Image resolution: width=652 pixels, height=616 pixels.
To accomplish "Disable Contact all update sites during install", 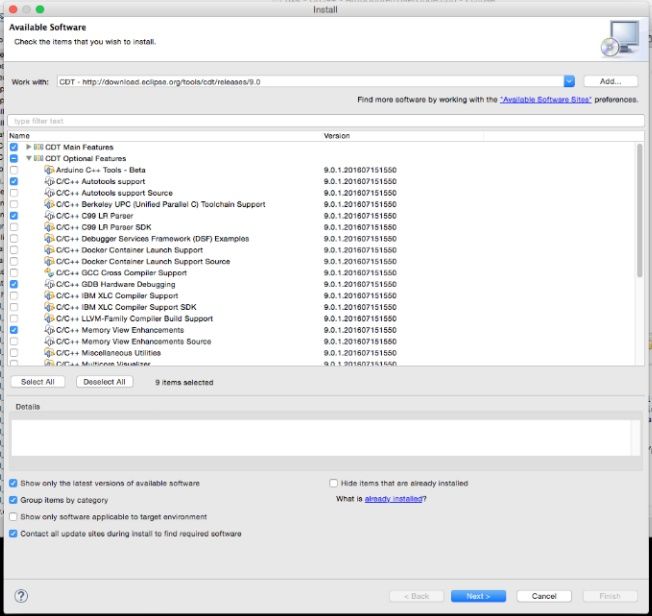I will (13, 534).
